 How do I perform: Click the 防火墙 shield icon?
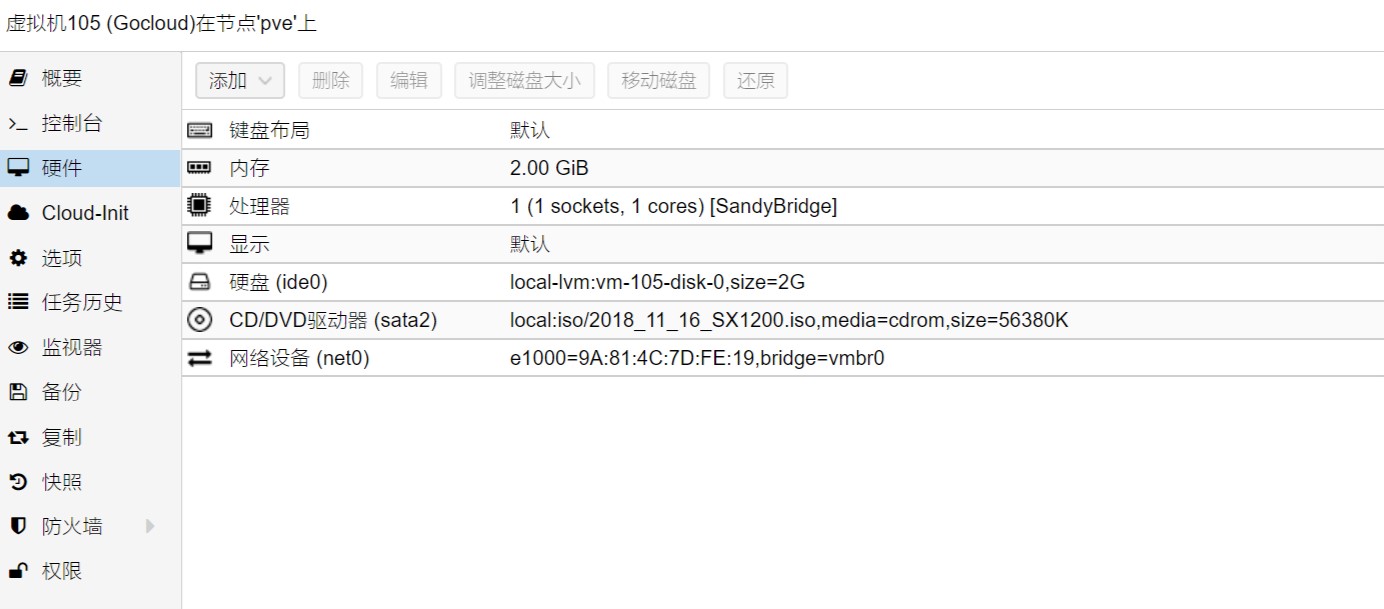point(18,526)
